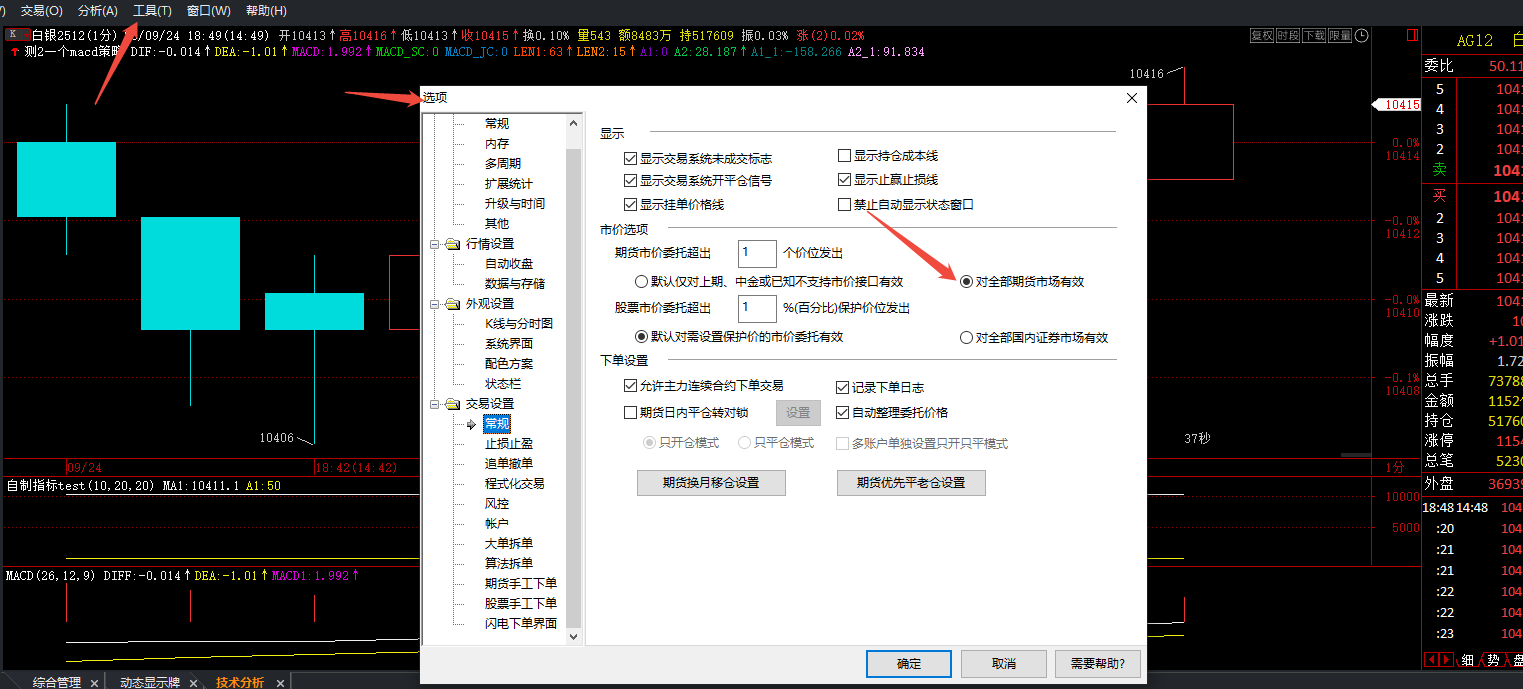Open the 工具(T) menu
Screen dimensions: 1523x689
(x=153, y=10)
